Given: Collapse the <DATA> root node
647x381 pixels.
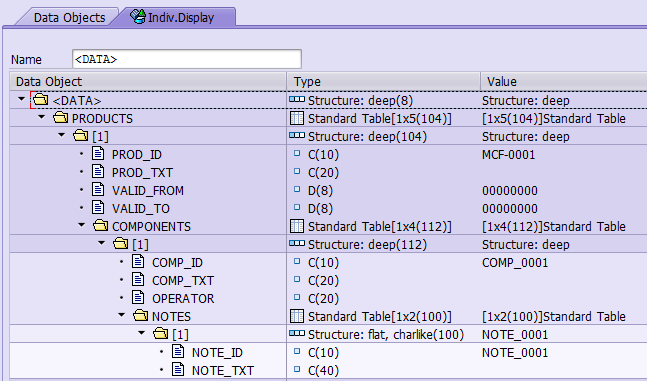Looking at the screenshot, I should click(x=21, y=99).
